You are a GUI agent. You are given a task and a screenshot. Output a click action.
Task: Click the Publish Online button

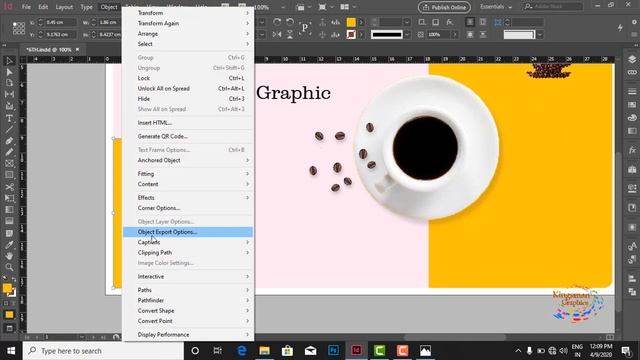[444, 7]
